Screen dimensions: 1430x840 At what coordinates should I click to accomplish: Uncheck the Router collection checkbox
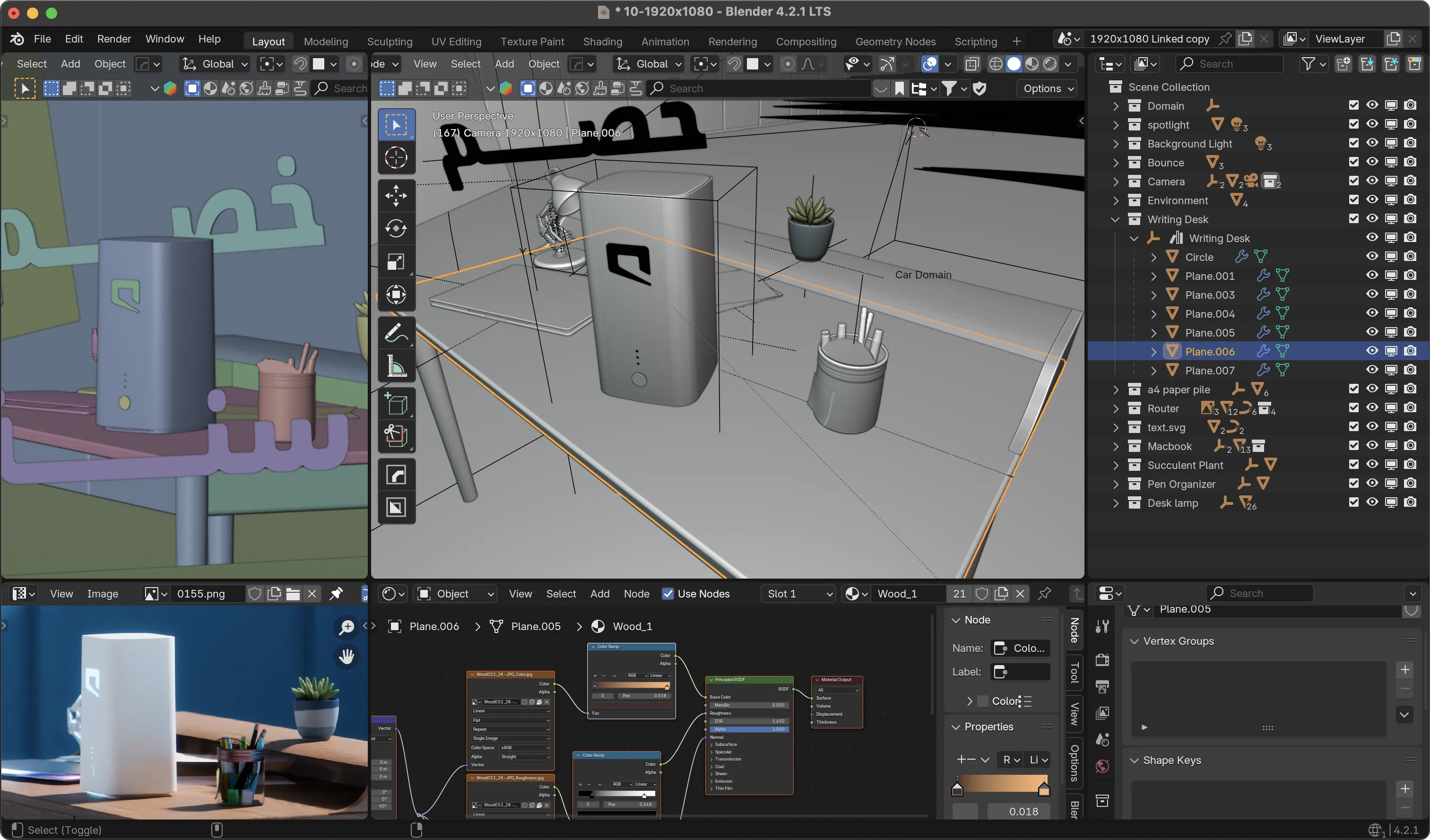[x=1353, y=408]
